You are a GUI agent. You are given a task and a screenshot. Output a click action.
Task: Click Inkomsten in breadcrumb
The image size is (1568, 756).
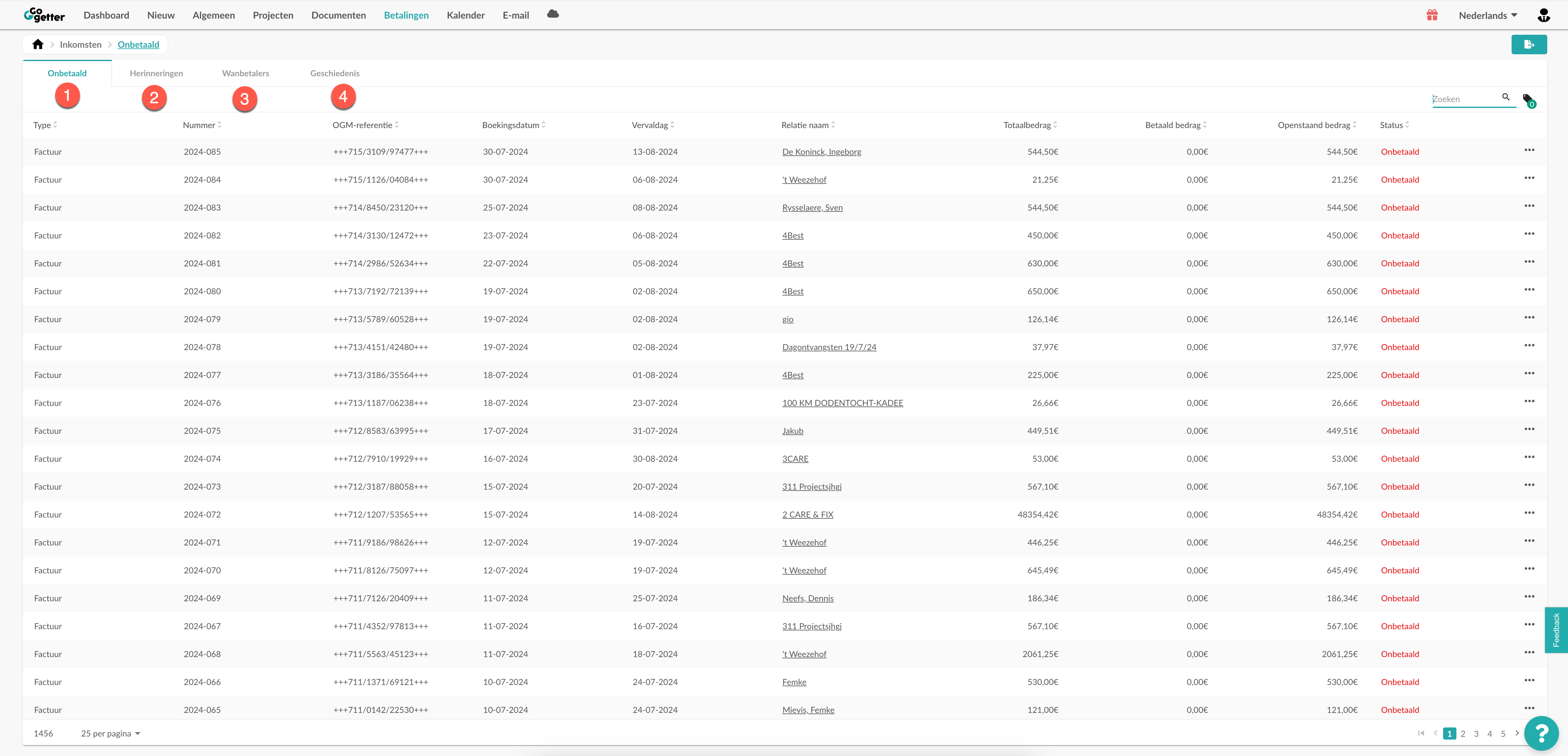click(x=80, y=45)
